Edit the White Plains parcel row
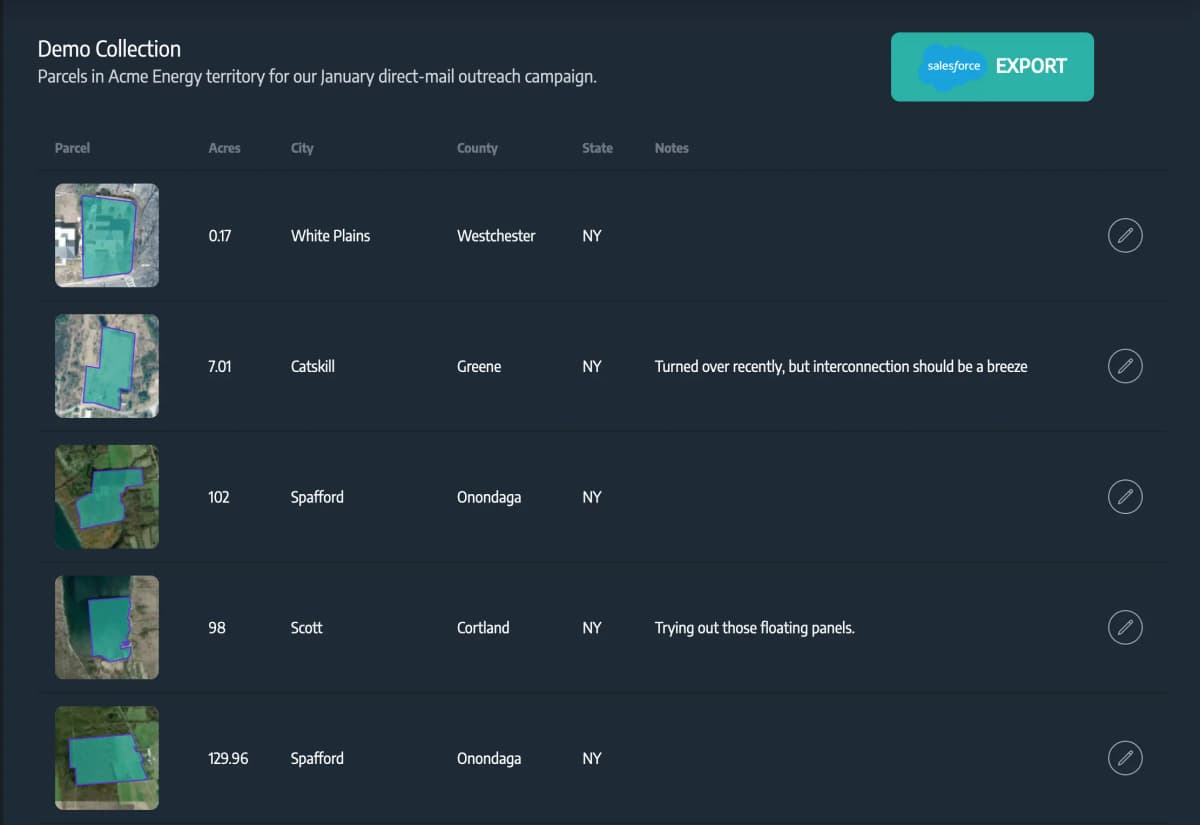Image resolution: width=1200 pixels, height=825 pixels. coord(1125,236)
